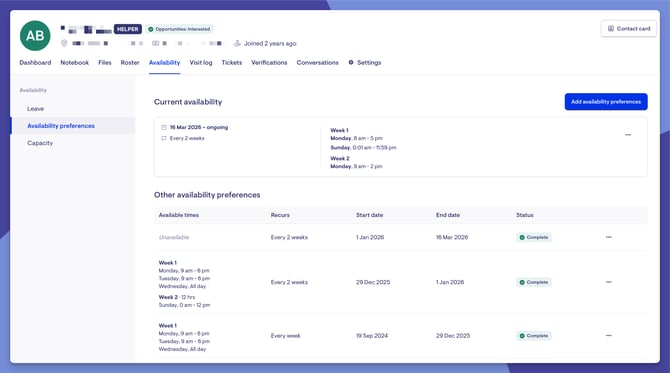Open Capacity in the sidebar
670x373 pixels.
pyautogui.click(x=40, y=143)
